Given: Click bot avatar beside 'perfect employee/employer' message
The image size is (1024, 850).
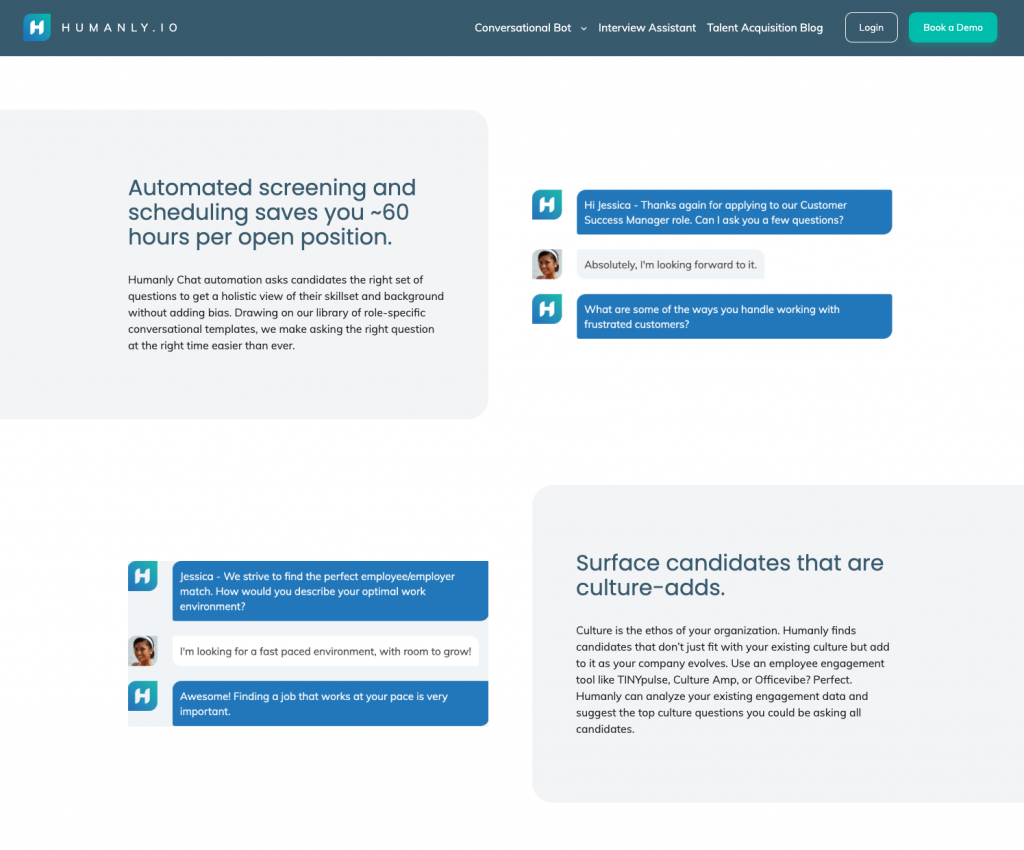Looking at the screenshot, I should tap(143, 576).
